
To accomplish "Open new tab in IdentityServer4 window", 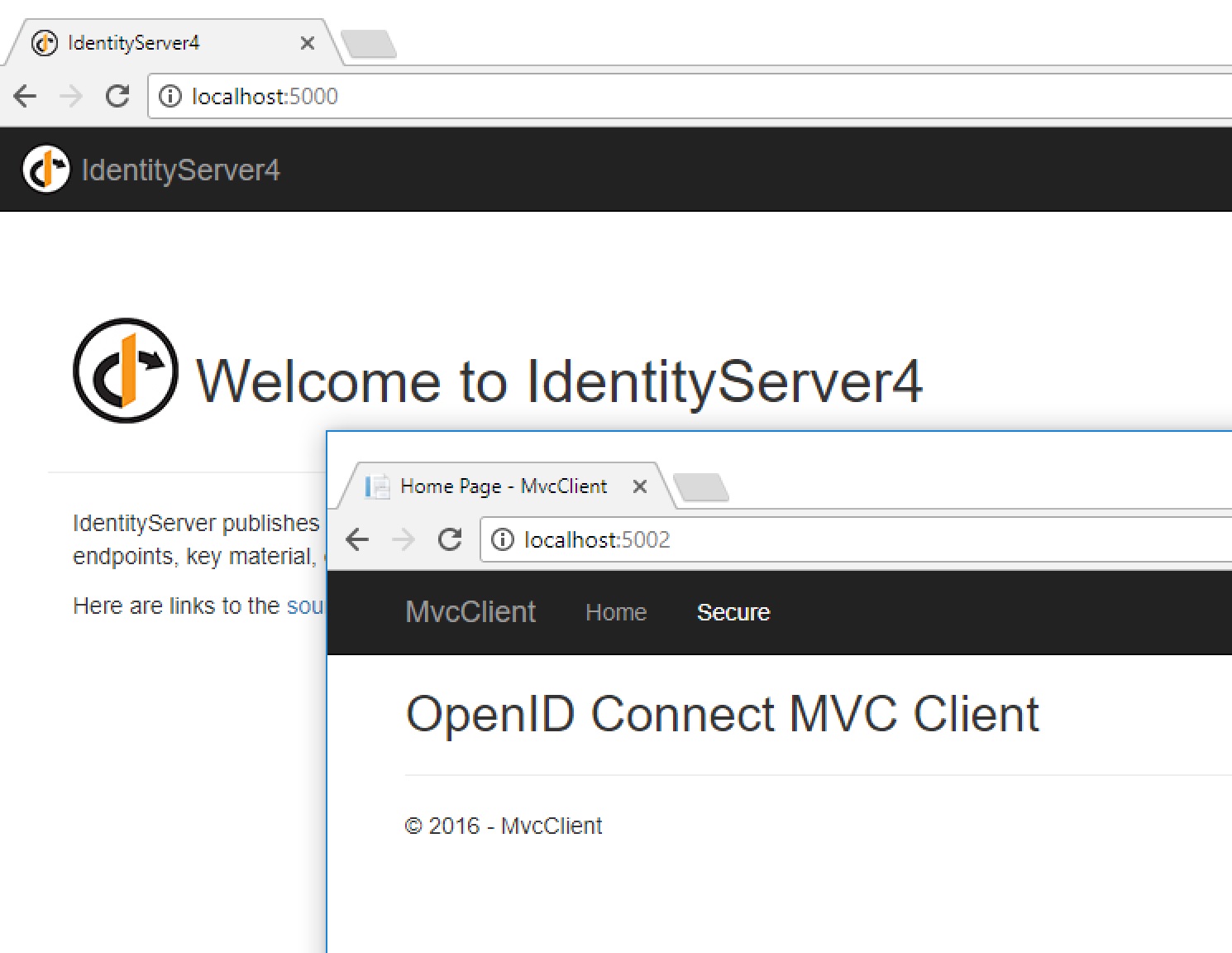I will click(x=369, y=45).
